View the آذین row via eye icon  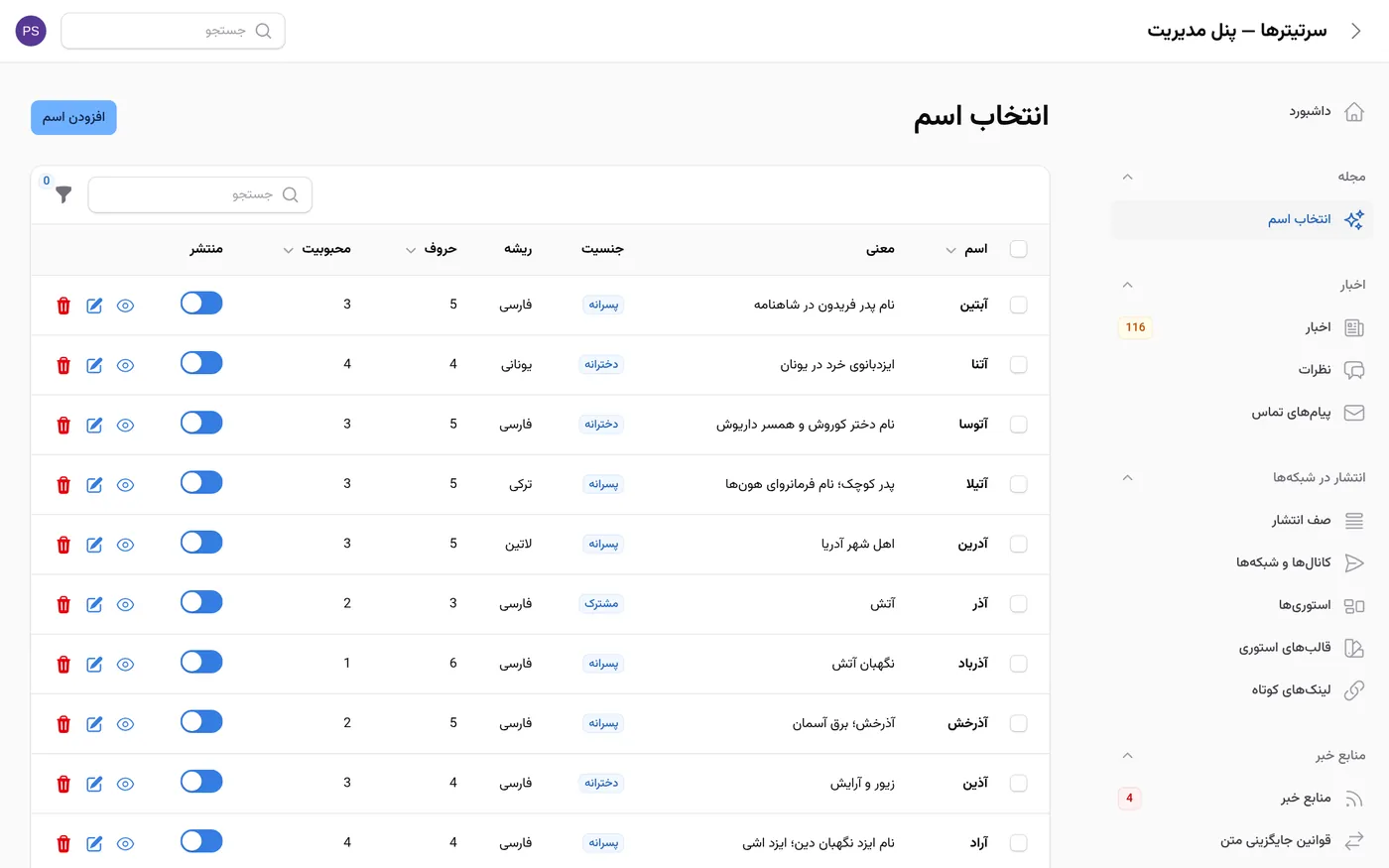[x=125, y=784]
